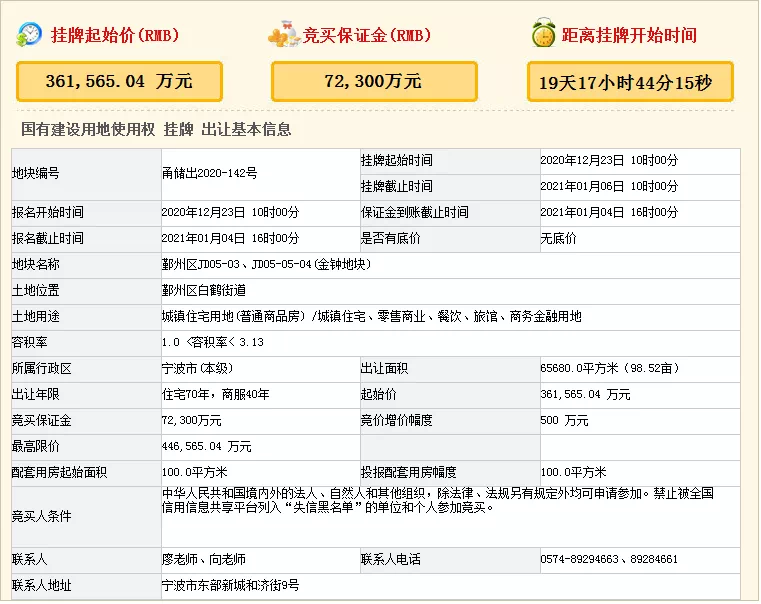Click the 土地位置 label
Image resolution: width=761 pixels, height=604 pixels.
(35, 291)
